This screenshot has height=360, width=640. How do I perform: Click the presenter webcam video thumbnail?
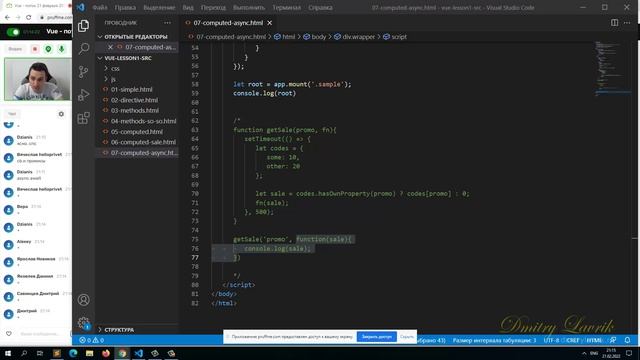37,79
